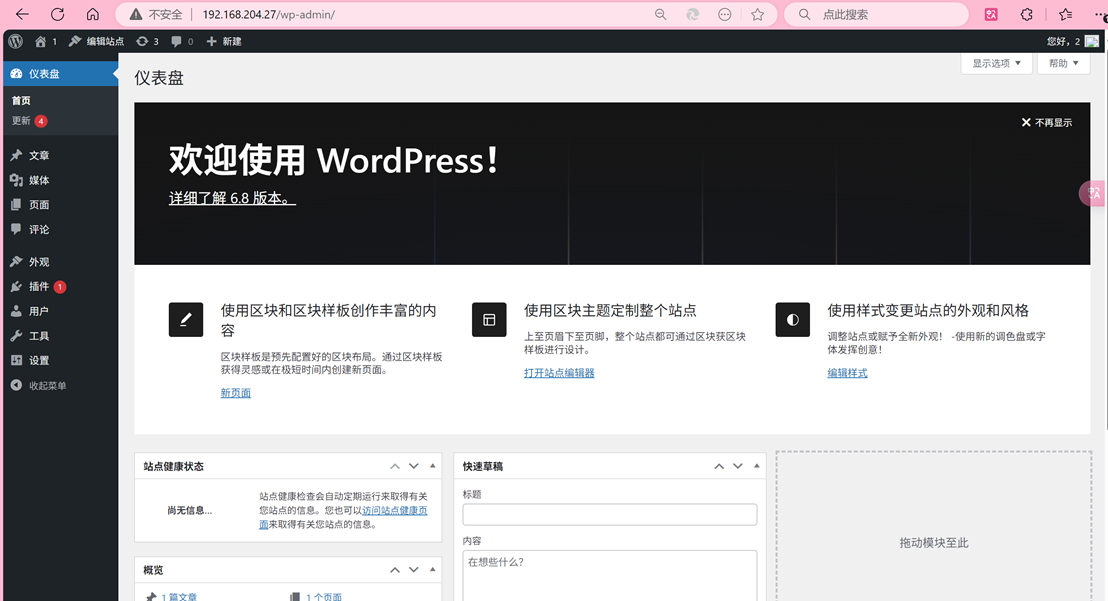Viewport: 1108px width, 601px height.
Task: Click floating pink translate button at right edge
Action: 1094,193
